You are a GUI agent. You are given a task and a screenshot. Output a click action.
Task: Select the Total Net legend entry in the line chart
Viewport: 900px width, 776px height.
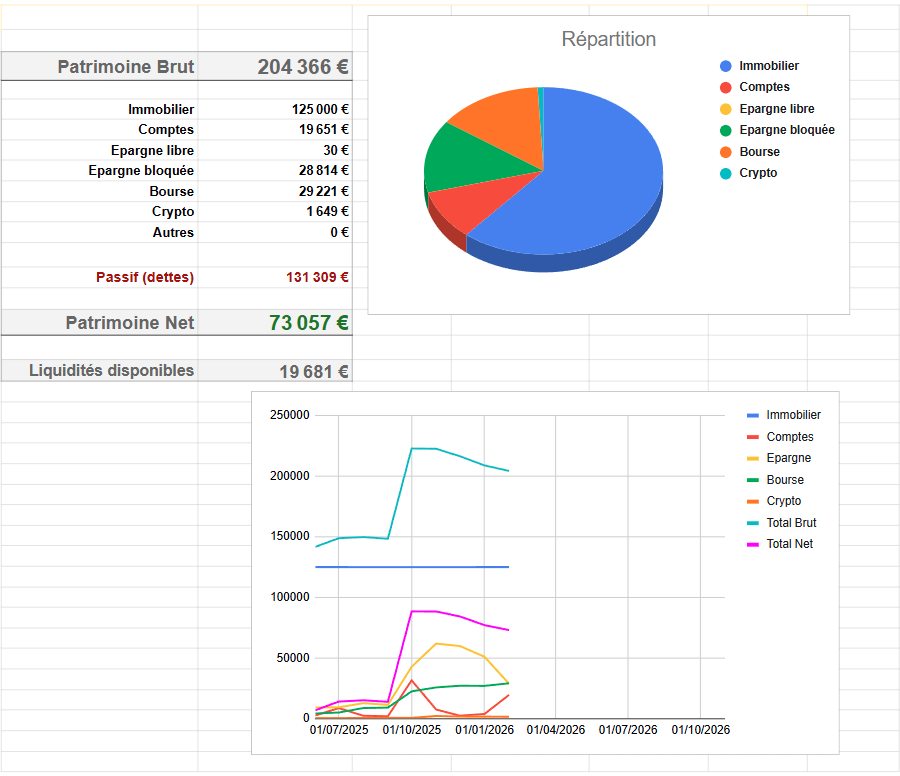pyautogui.click(x=791, y=544)
